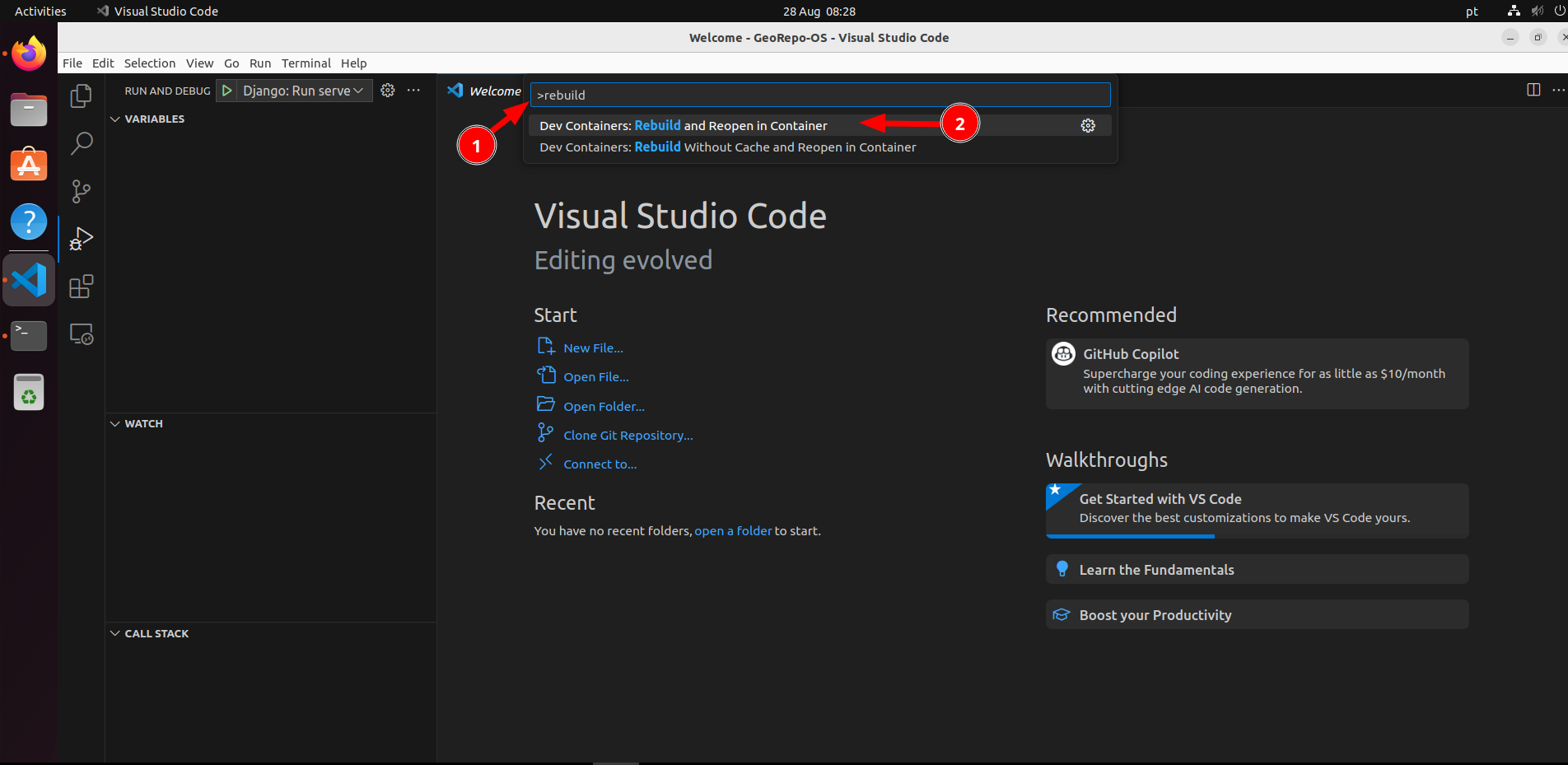Click the GitHub Copilot logo icon
Viewport: 1568px width, 765px height.
[x=1063, y=354]
